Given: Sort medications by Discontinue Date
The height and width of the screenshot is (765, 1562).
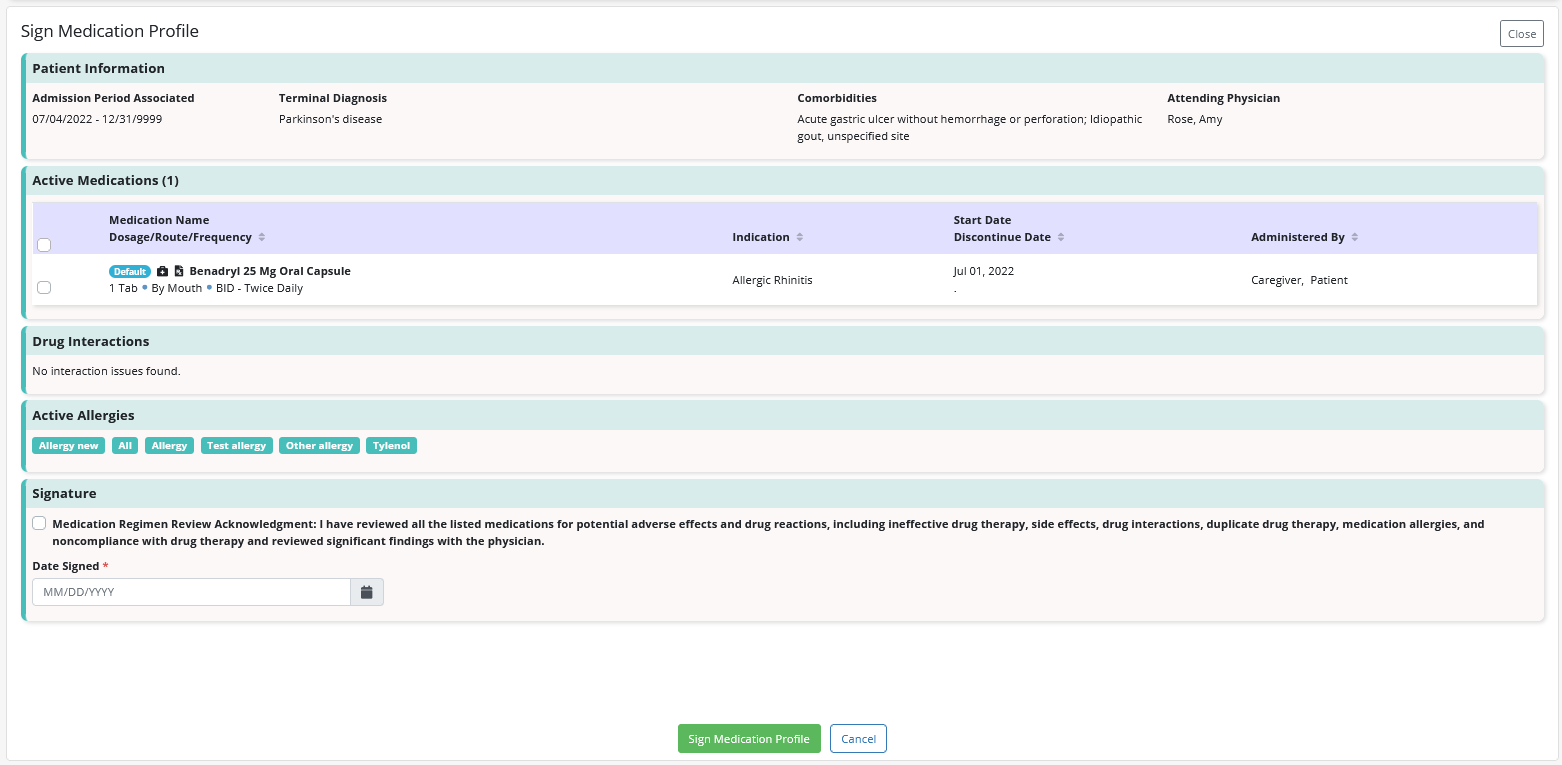Looking at the screenshot, I should (x=1064, y=237).
